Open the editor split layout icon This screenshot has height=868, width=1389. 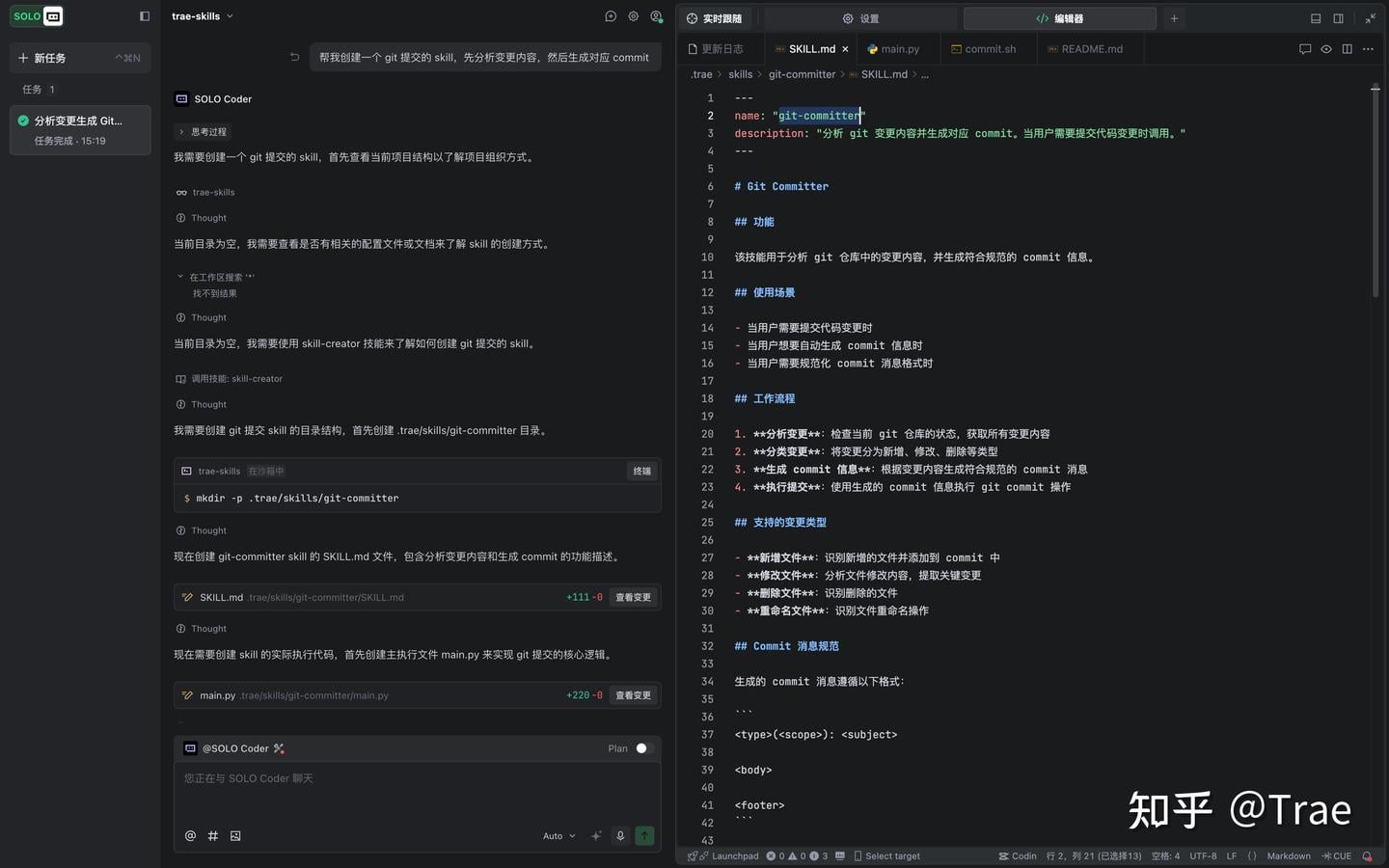pos(1347,49)
